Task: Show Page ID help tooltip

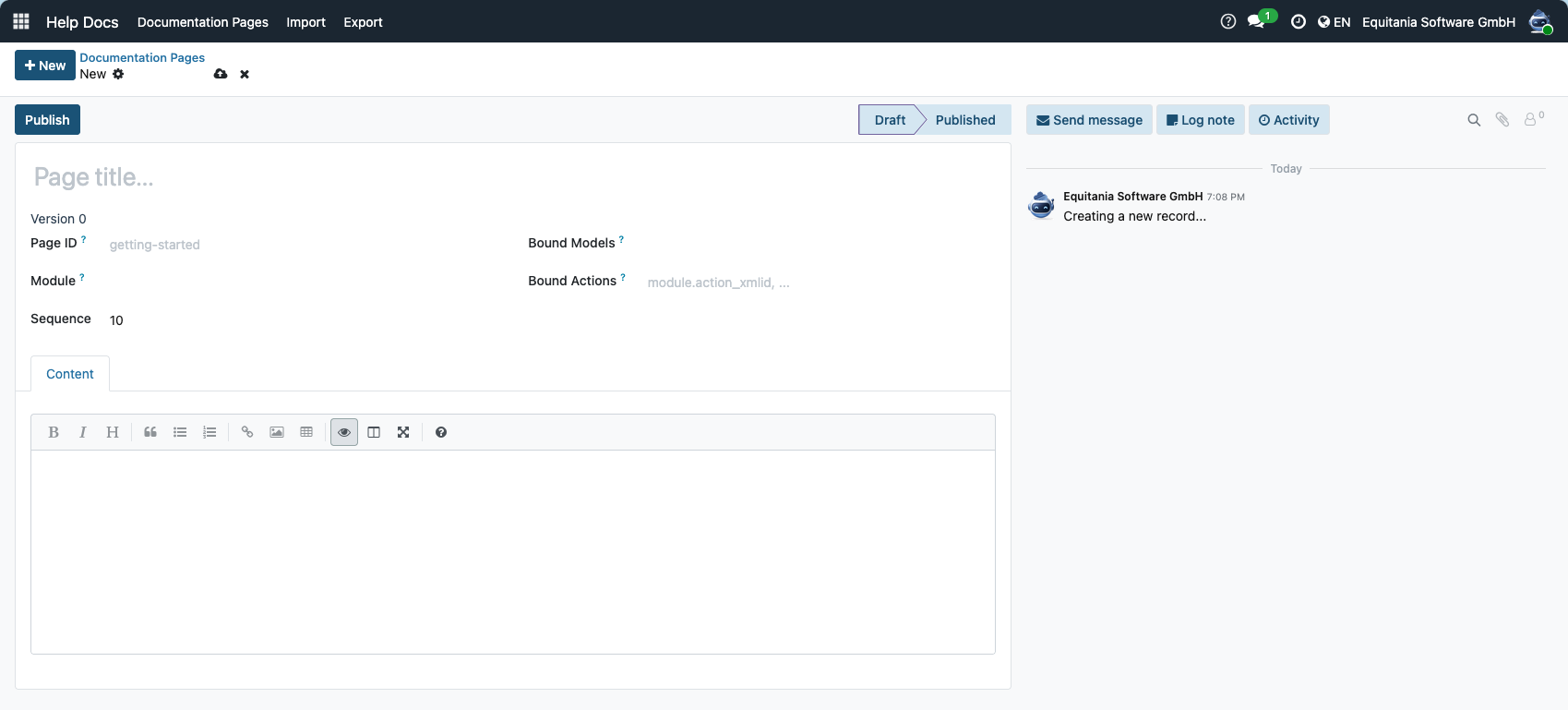Action: coord(83,239)
